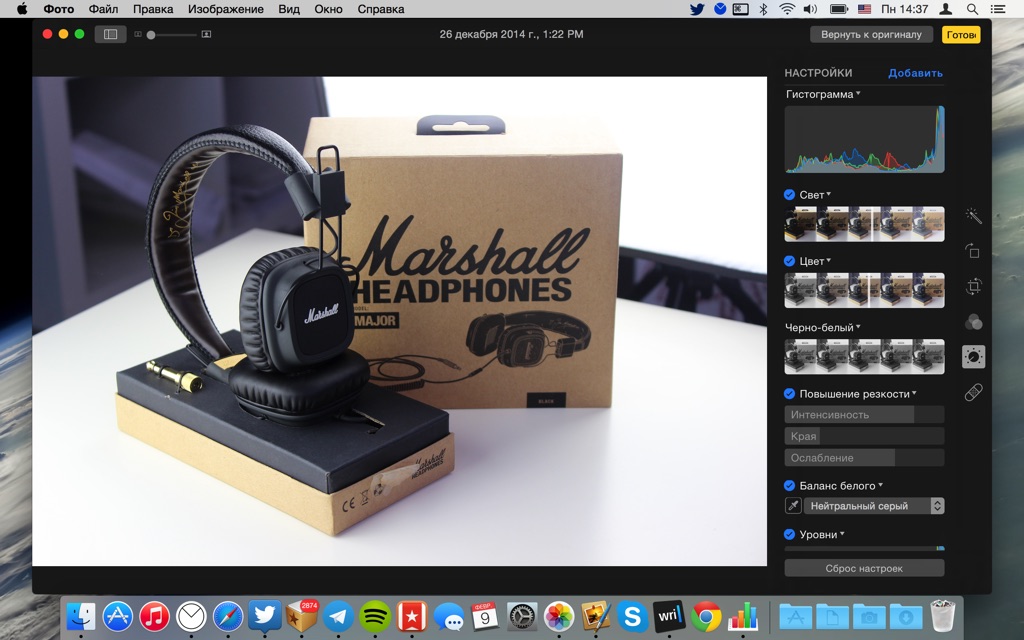Uncheck the Цвет adjustment
1024x640 pixels.
pyautogui.click(x=790, y=261)
